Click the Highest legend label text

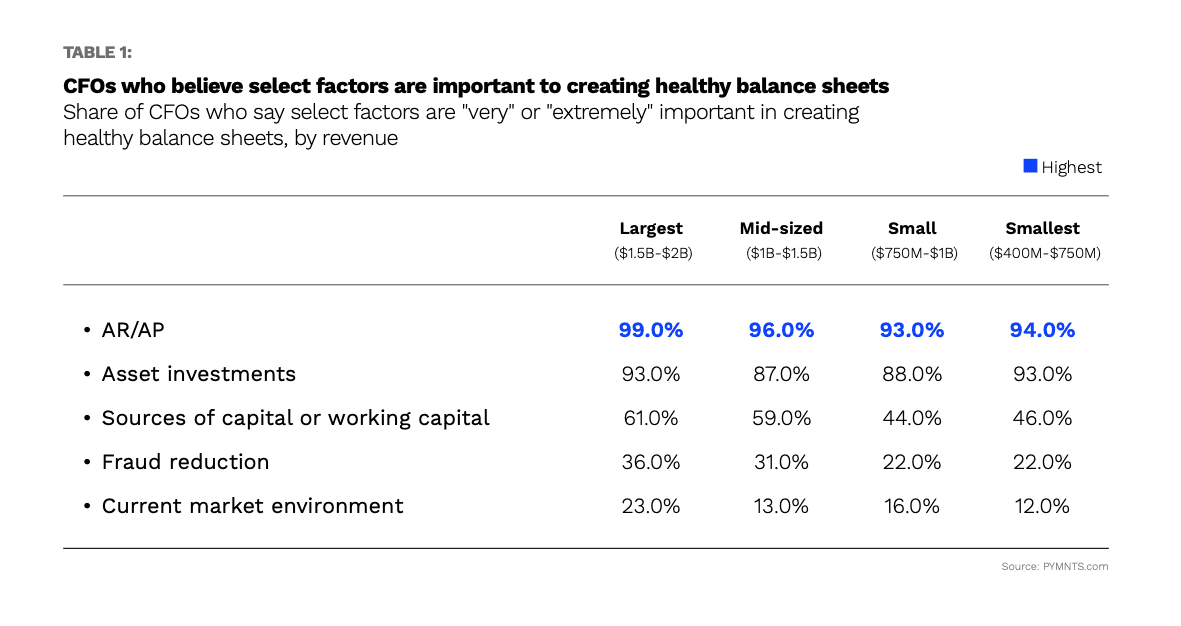coord(1071,167)
